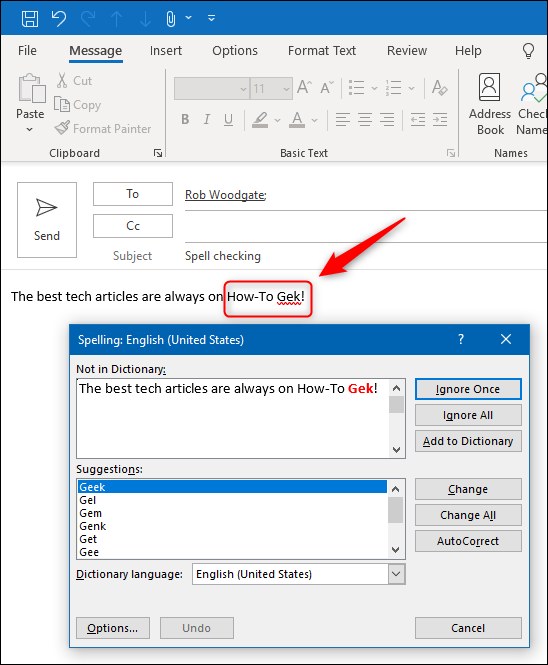Customize the Quick Access Toolbar

pos(211,18)
